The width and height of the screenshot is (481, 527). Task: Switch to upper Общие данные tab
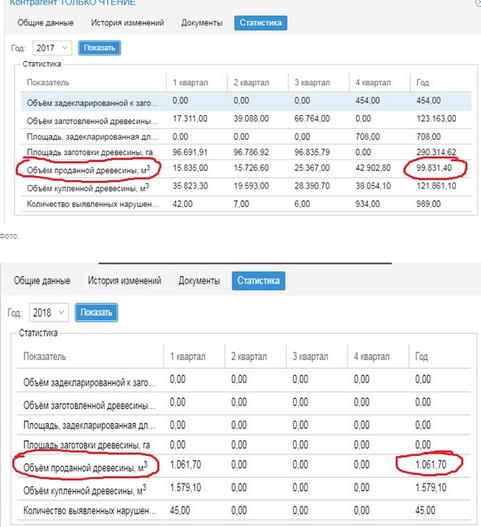click(45, 23)
